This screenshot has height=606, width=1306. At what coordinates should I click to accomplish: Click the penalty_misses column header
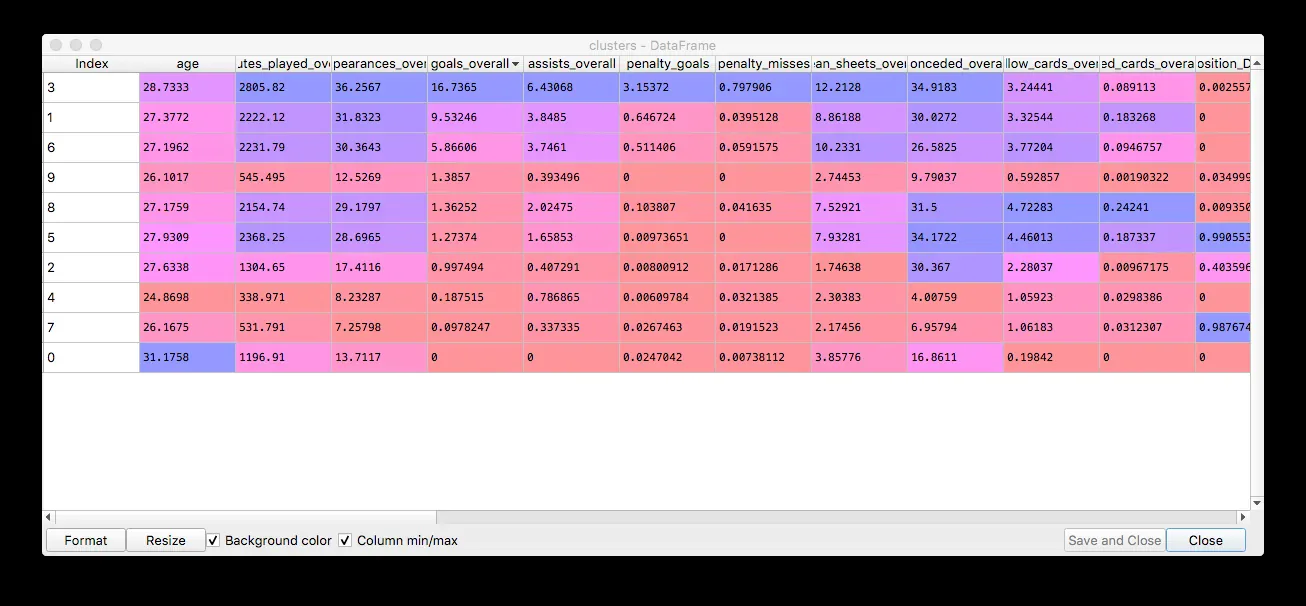coord(763,63)
